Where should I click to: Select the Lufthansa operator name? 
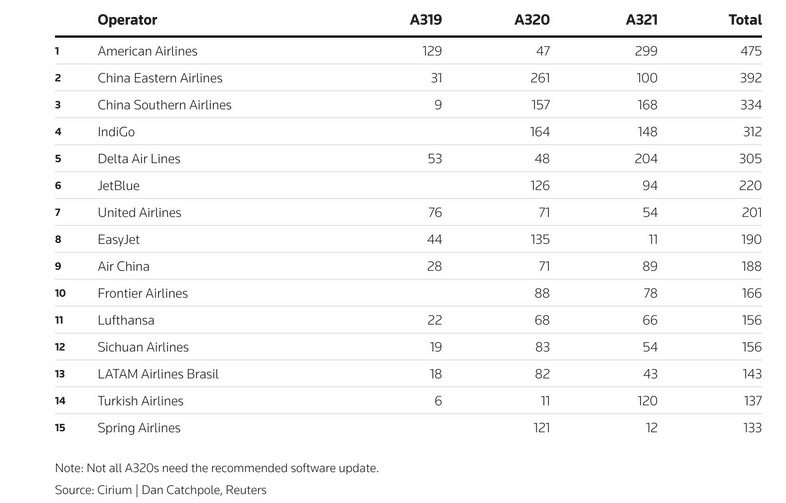coord(126,321)
